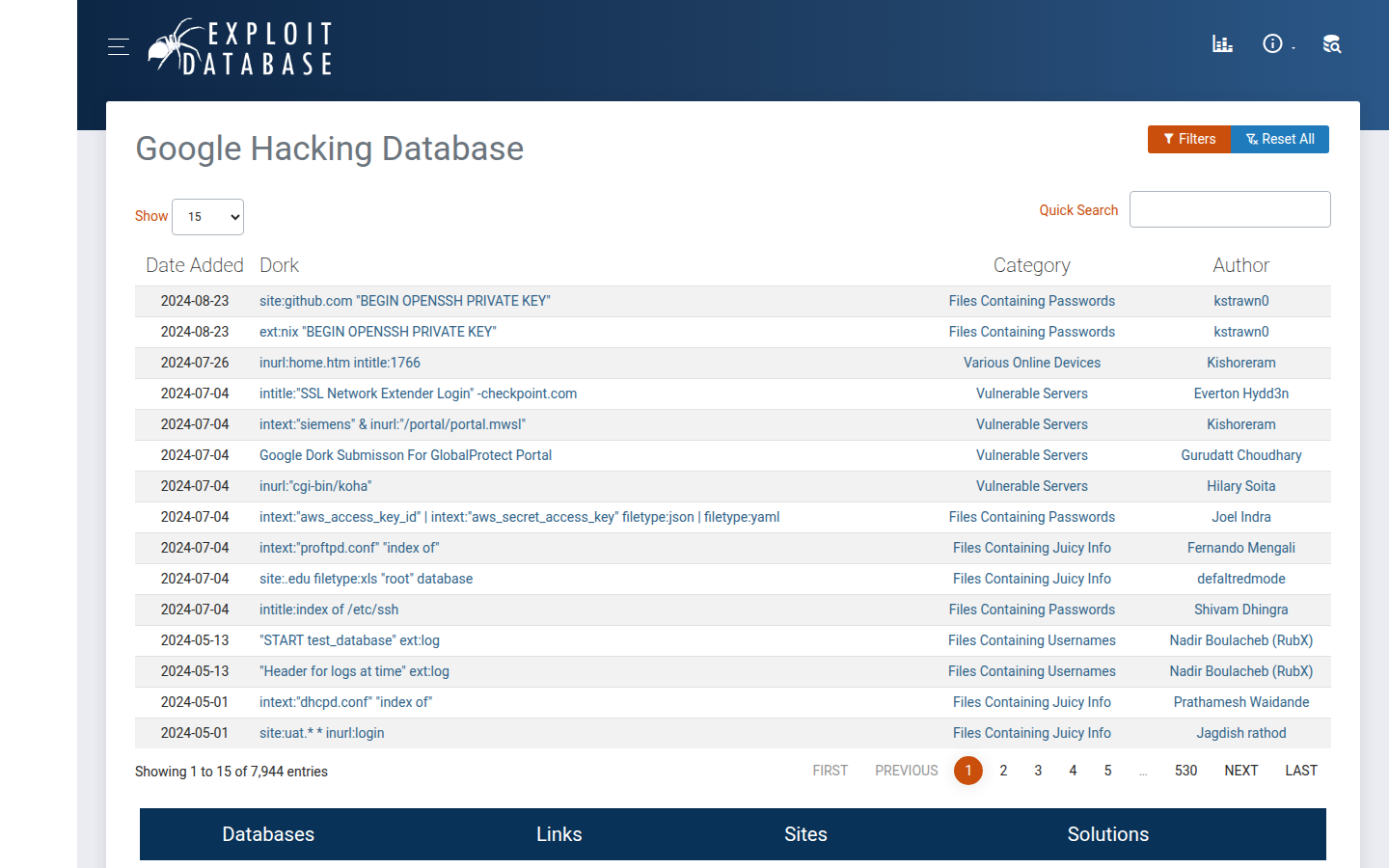Screen dimensions: 1389x868
Task: Select author Gurudatt Choudhary
Action: tap(1241, 455)
